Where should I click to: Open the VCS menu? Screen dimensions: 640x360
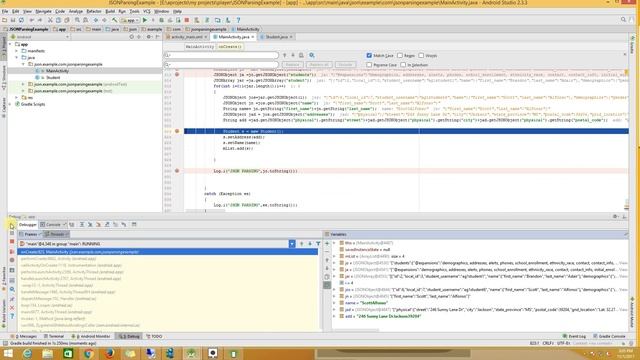(147, 11)
